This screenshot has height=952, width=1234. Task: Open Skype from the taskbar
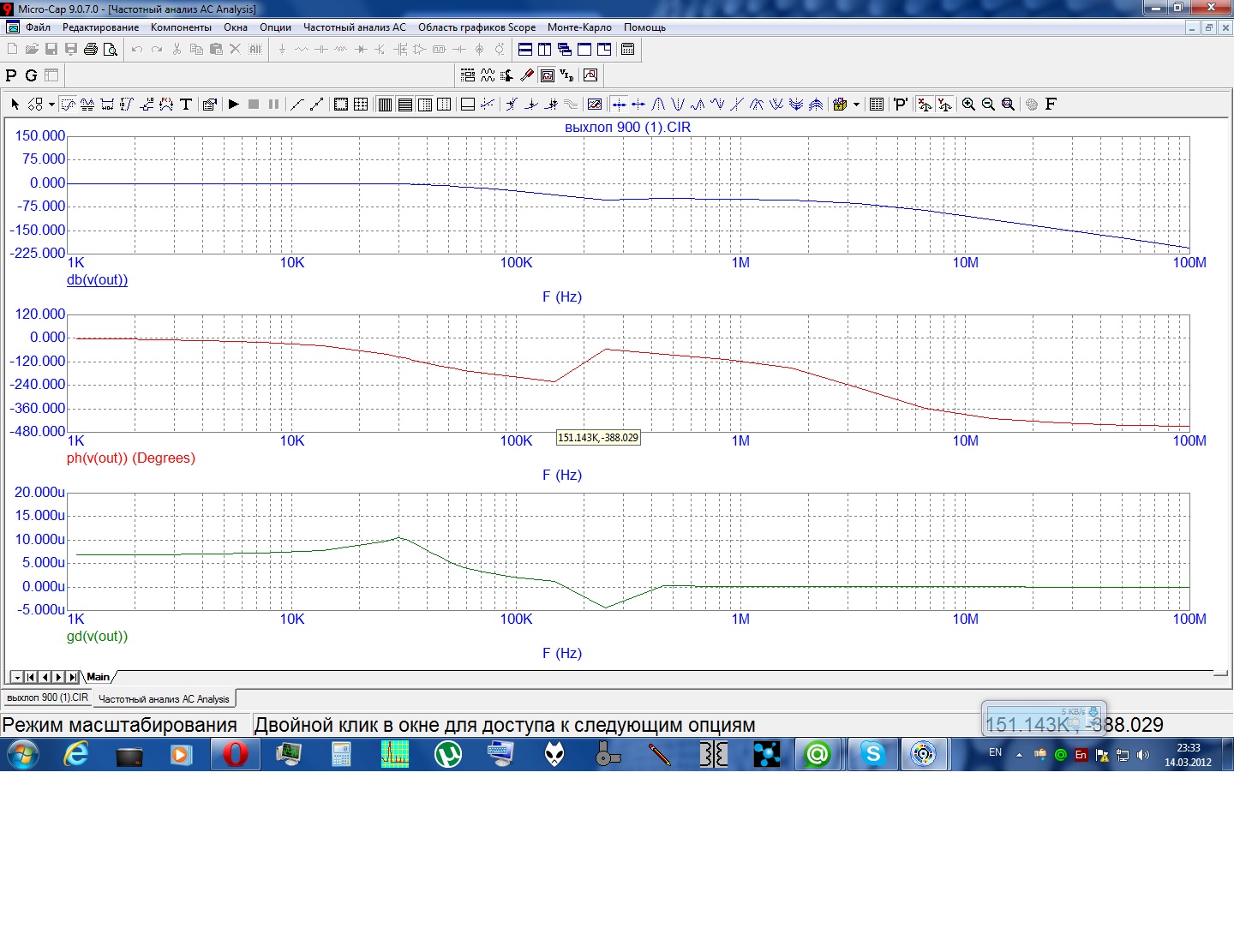coord(872,755)
